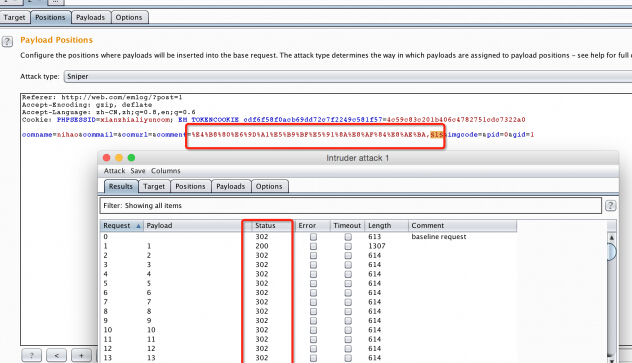
Task: Switch to Positions tab in attack window
Action: coord(190,187)
